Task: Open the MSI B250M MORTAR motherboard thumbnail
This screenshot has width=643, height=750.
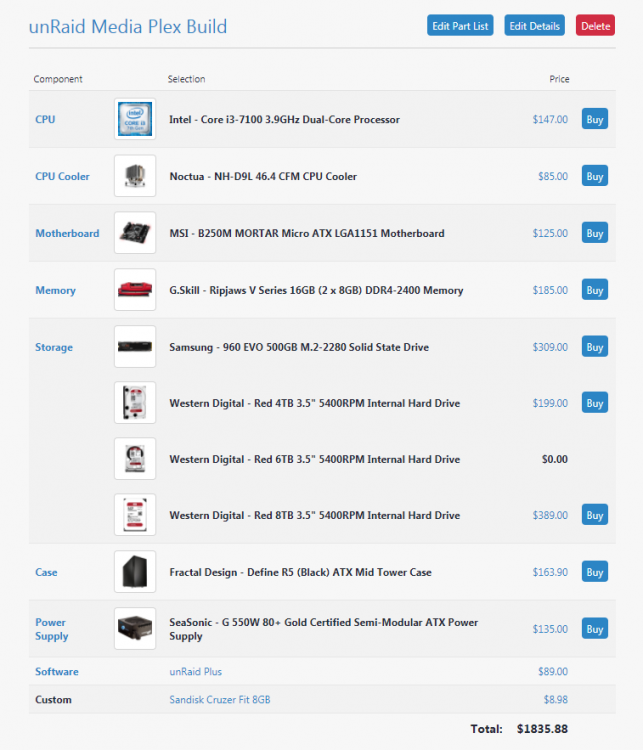Action: (x=135, y=233)
